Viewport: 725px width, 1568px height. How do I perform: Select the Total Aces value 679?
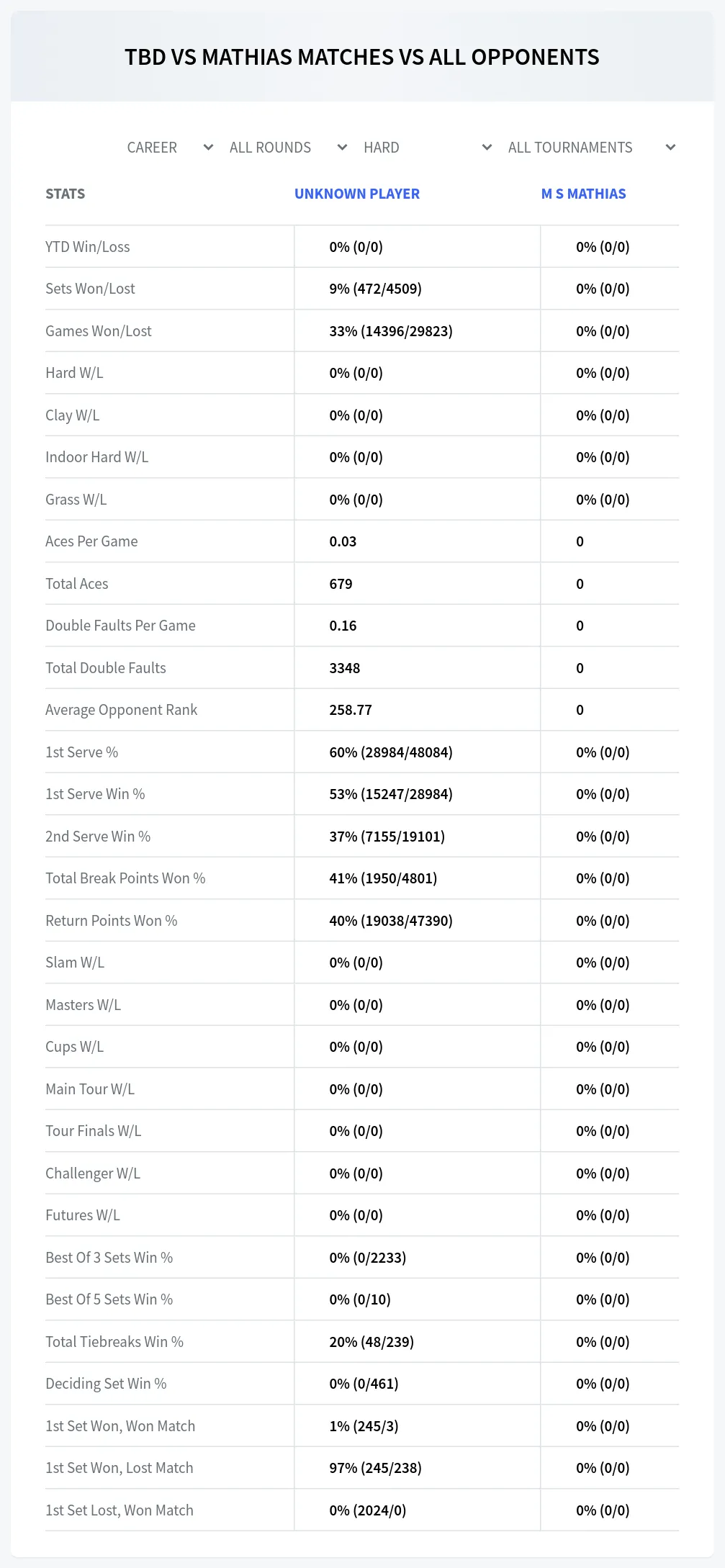(341, 584)
